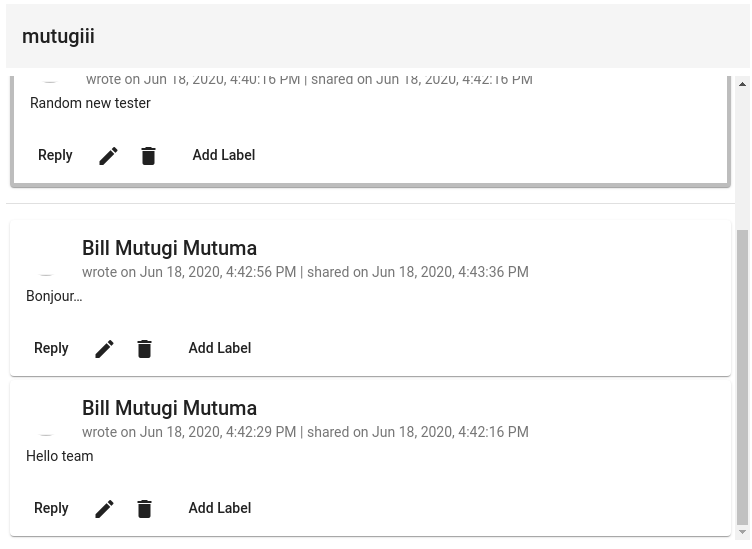Delete the 'Hello team' post
The width and height of the screenshot is (752, 549).
coord(144,509)
